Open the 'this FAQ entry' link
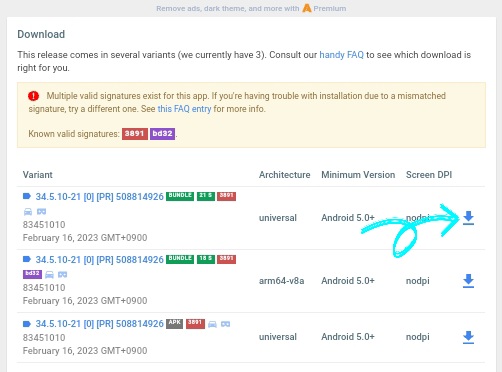Image resolution: width=502 pixels, height=372 pixels. pos(184,109)
